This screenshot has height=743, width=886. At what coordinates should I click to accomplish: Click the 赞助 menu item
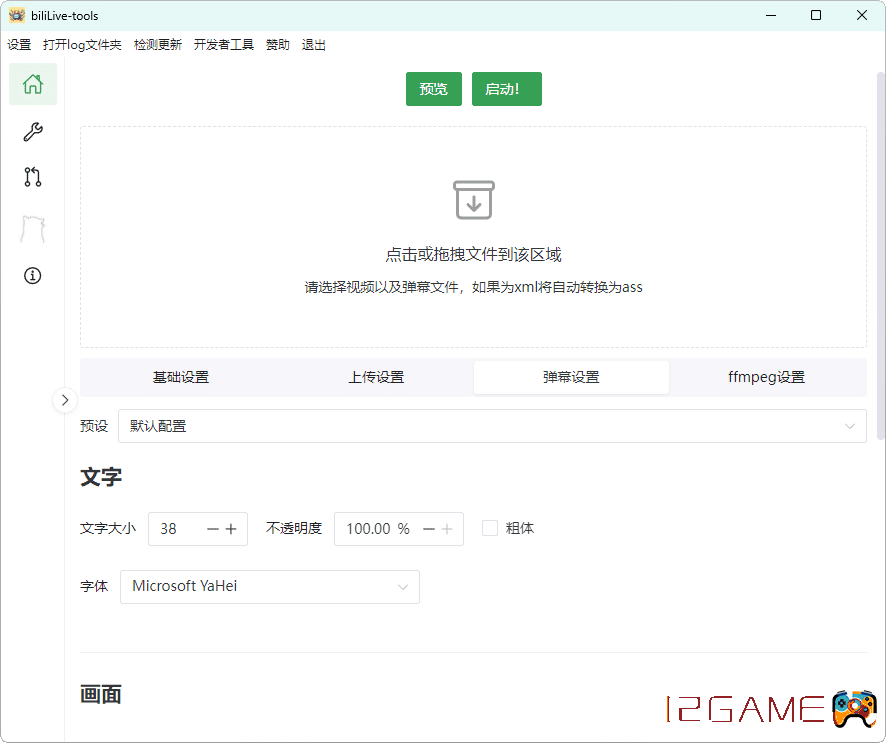pos(277,45)
